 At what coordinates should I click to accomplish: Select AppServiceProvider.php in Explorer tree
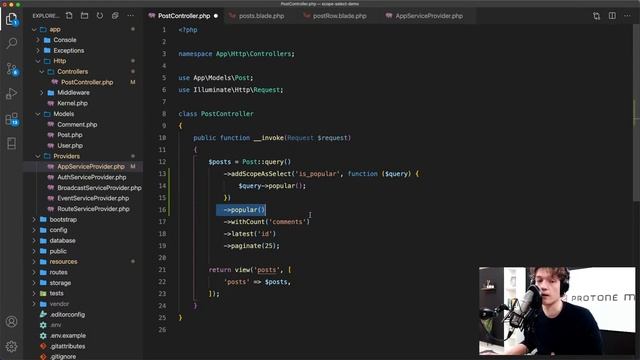pyautogui.click(x=91, y=167)
